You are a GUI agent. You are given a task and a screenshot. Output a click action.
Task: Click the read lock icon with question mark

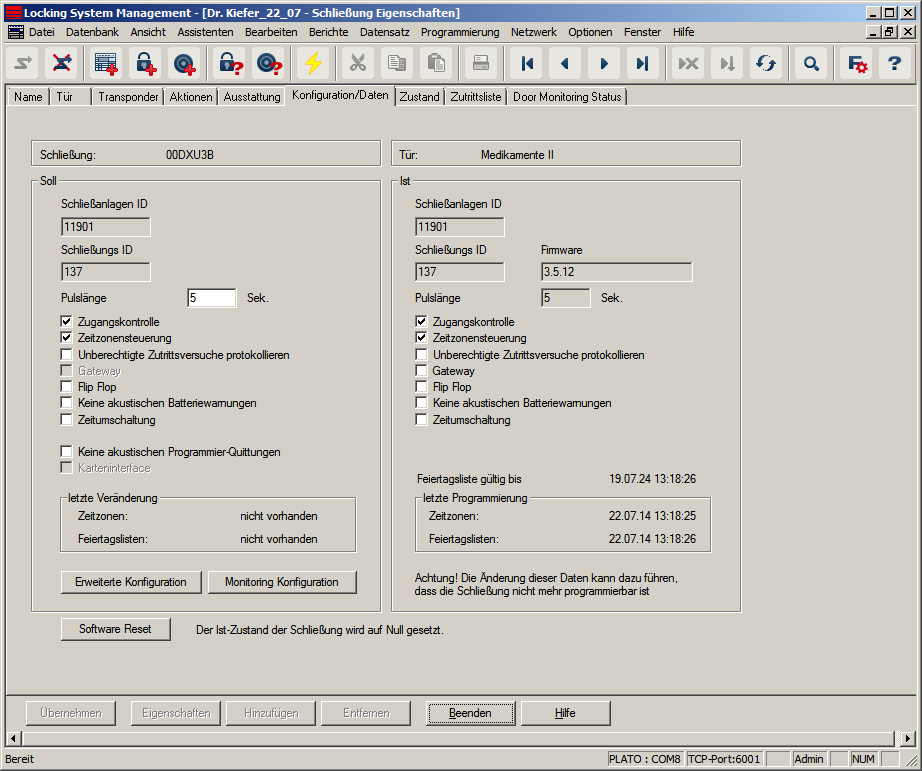point(231,63)
